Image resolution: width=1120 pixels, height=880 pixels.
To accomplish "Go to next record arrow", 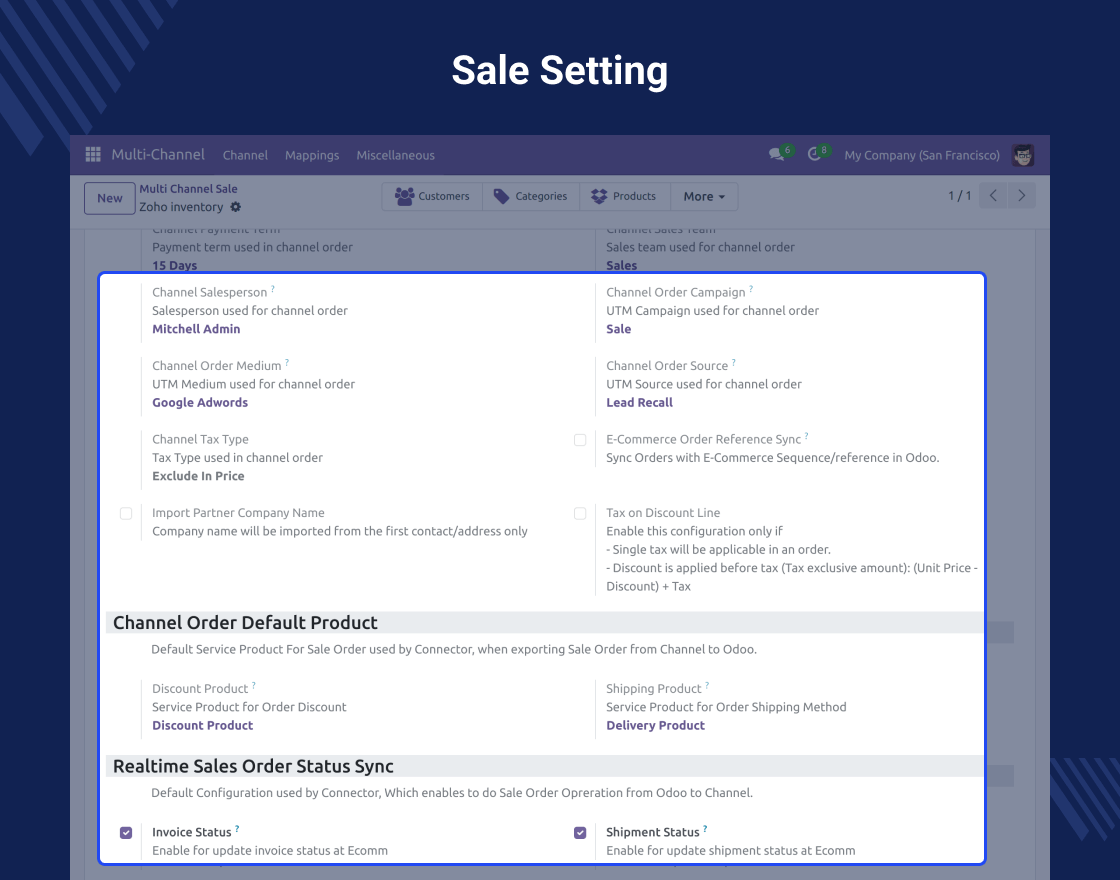I will pyautogui.click(x=1021, y=196).
